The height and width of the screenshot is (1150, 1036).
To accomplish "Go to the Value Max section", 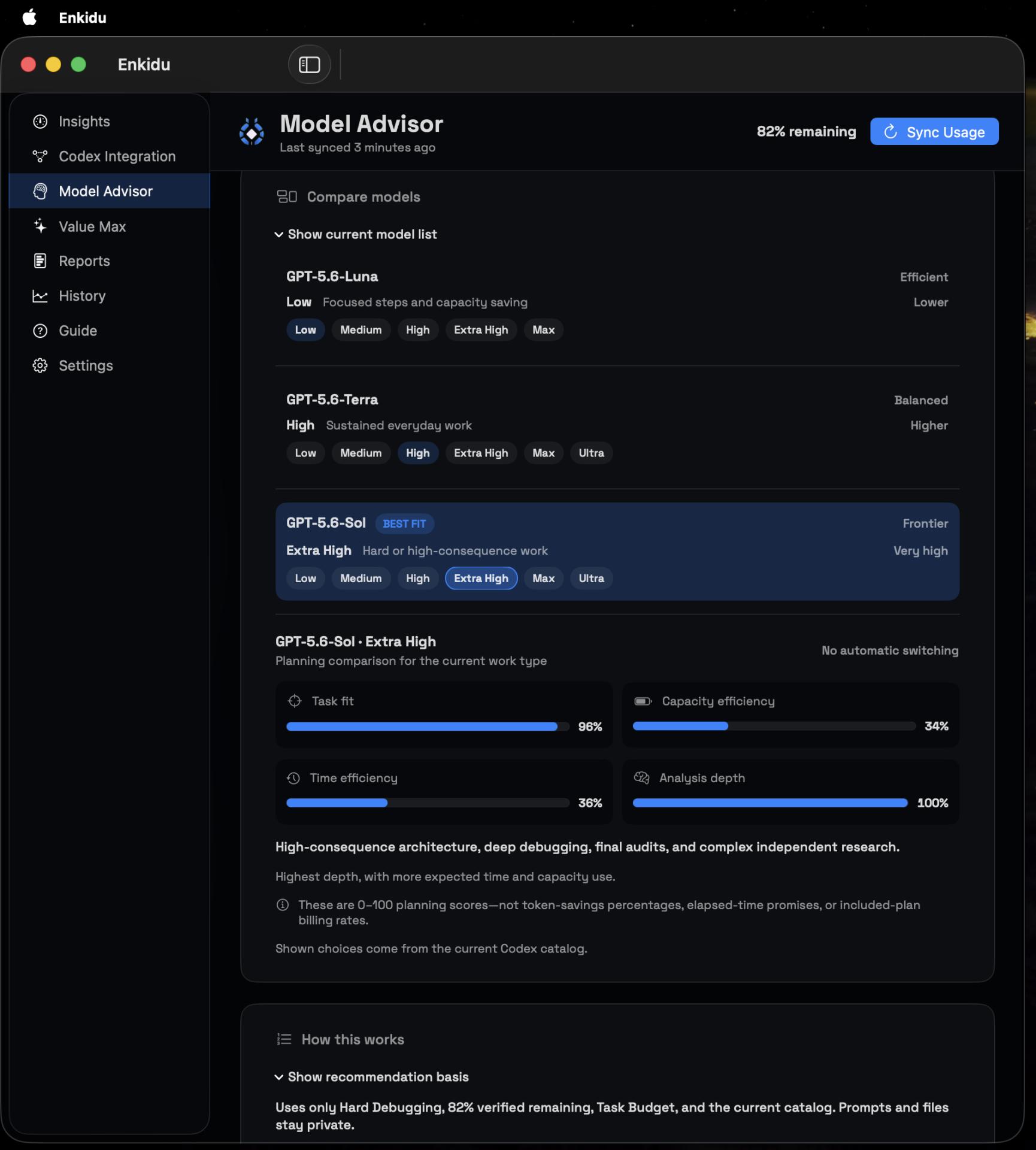I will pos(110,226).
